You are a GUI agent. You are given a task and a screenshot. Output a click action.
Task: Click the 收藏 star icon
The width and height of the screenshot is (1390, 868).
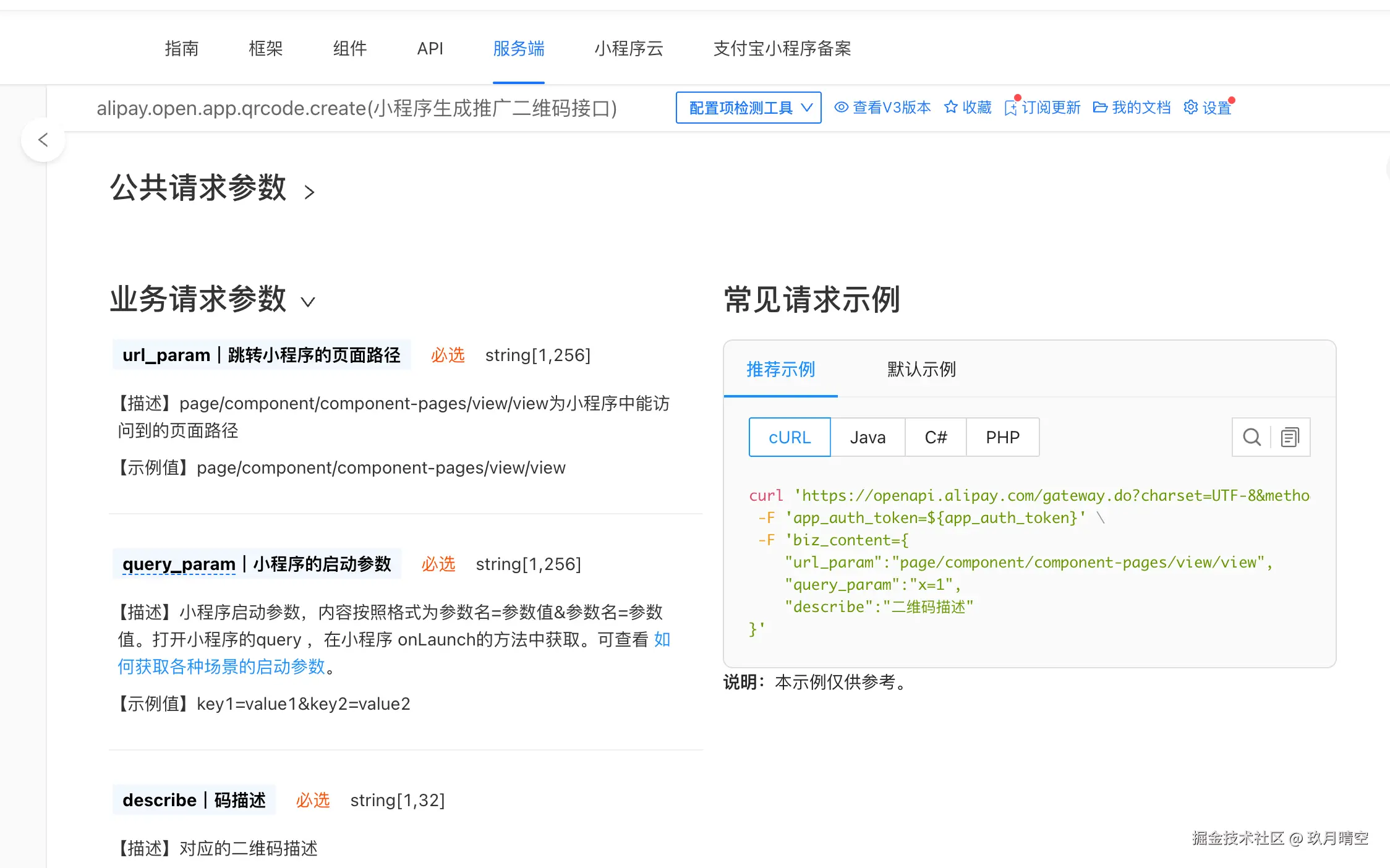point(952,108)
